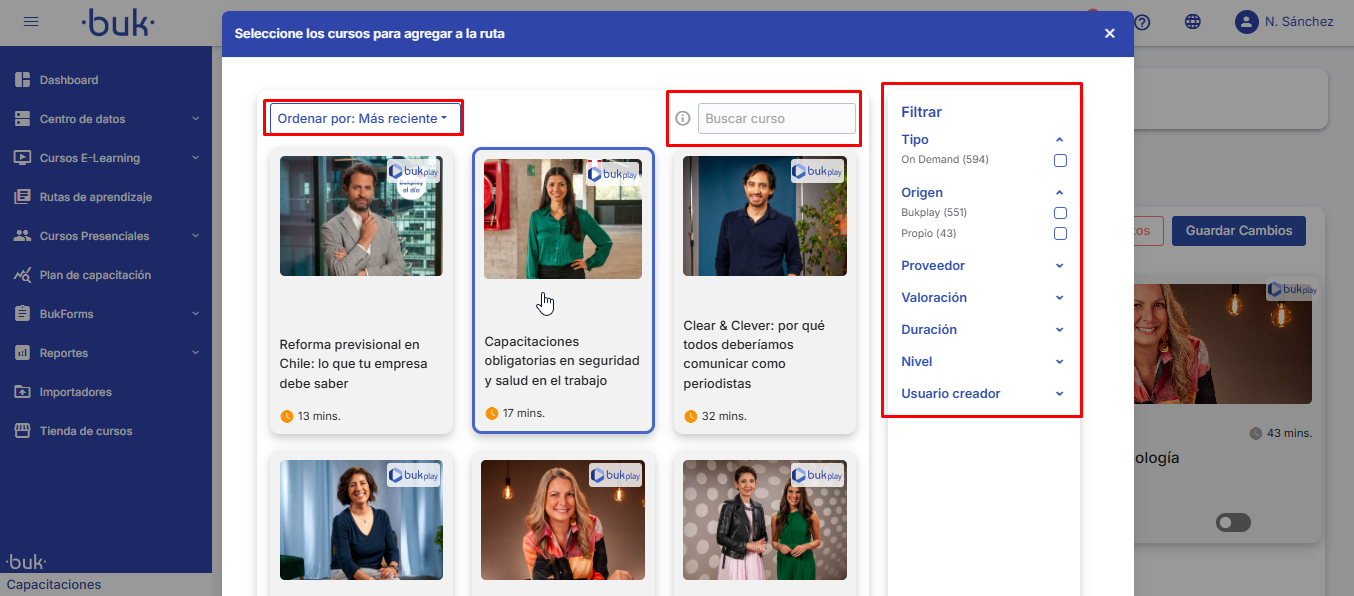Check the On Demand filter checkbox
This screenshot has height=596, width=1354.
pos(1060,160)
